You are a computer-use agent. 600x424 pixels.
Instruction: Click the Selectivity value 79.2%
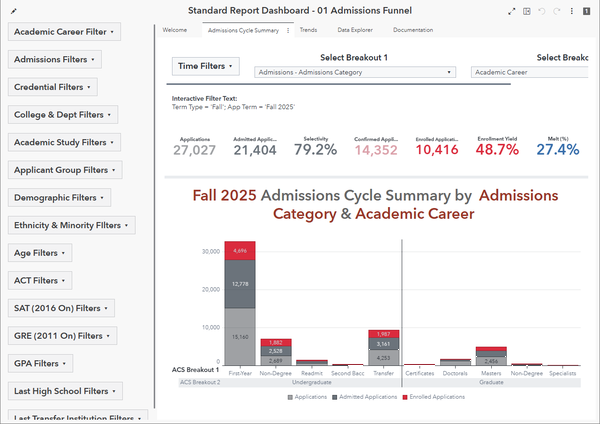316,150
